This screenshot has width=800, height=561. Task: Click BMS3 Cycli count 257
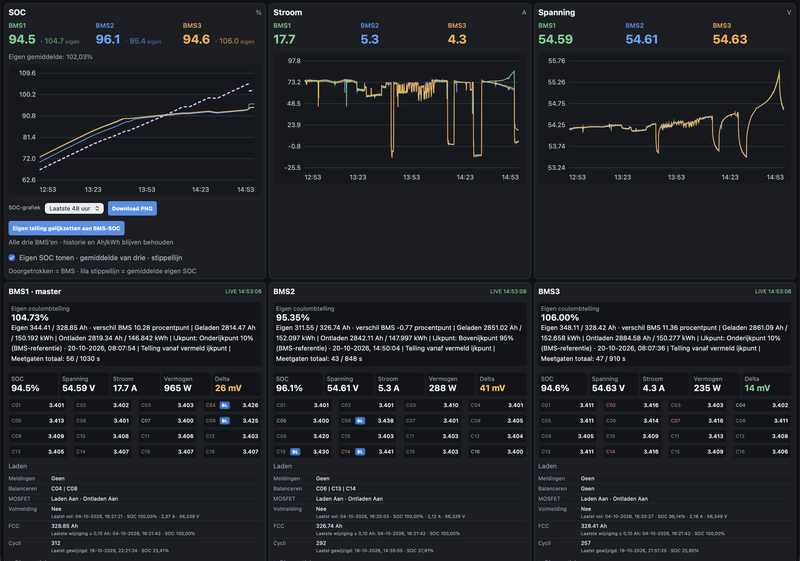click(585, 543)
